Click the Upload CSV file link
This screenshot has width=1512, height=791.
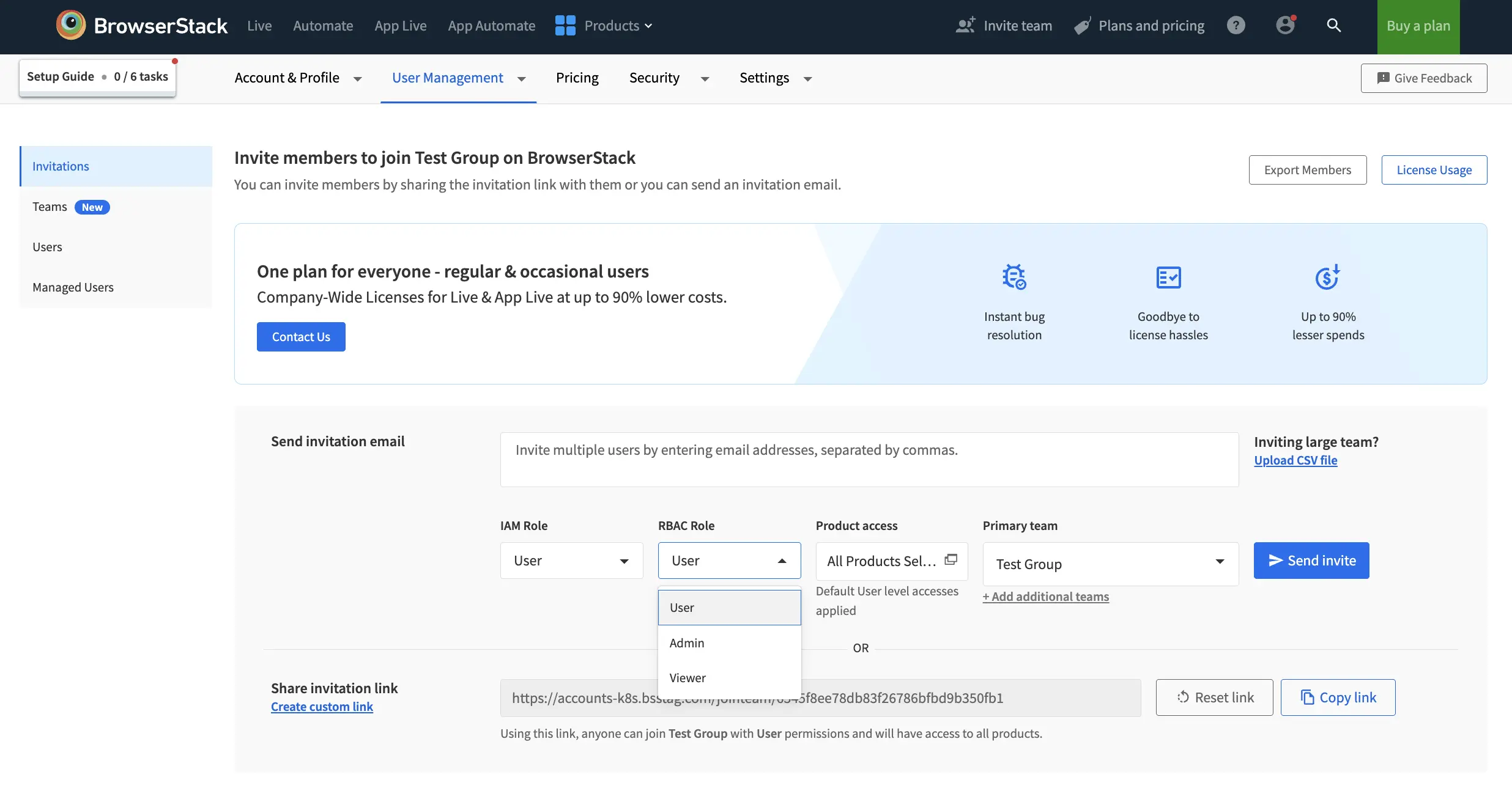[x=1295, y=460]
